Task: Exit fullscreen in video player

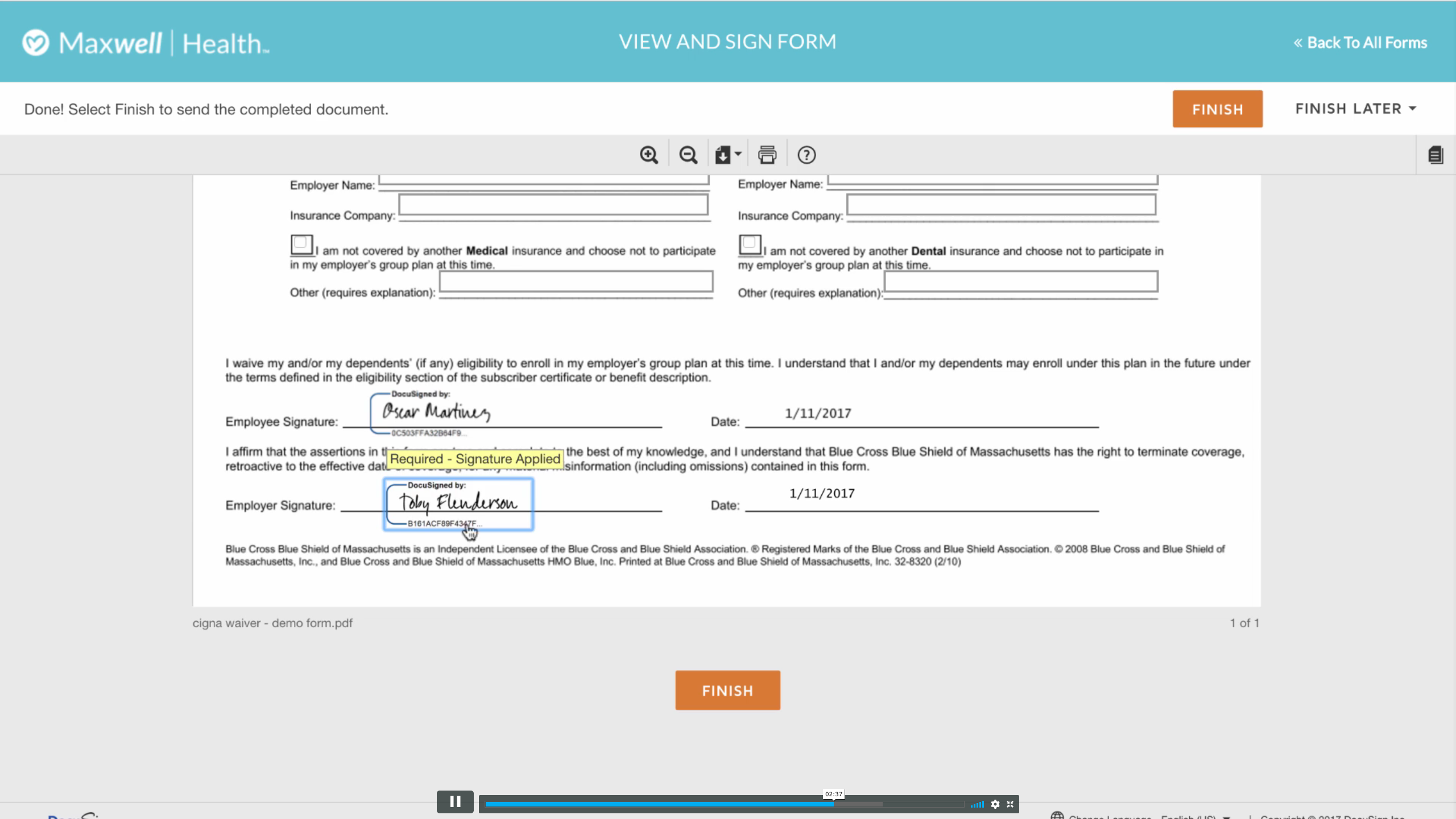Action: point(1010,804)
